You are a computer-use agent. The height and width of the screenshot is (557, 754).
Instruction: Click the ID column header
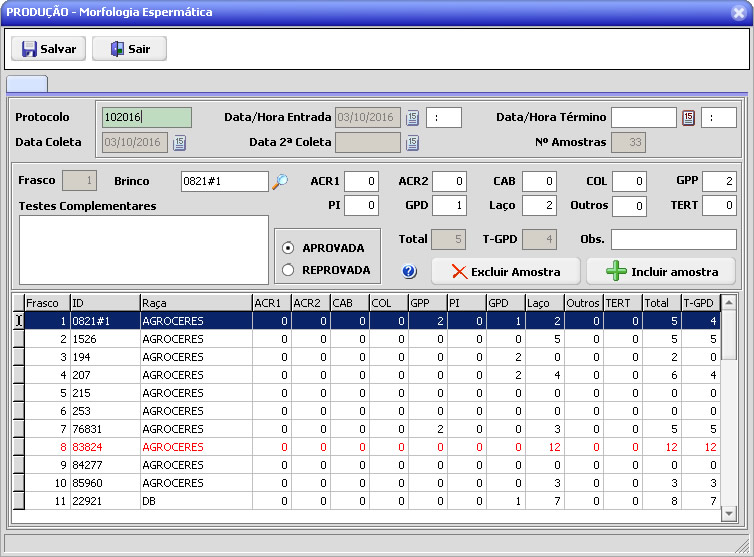[x=105, y=303]
